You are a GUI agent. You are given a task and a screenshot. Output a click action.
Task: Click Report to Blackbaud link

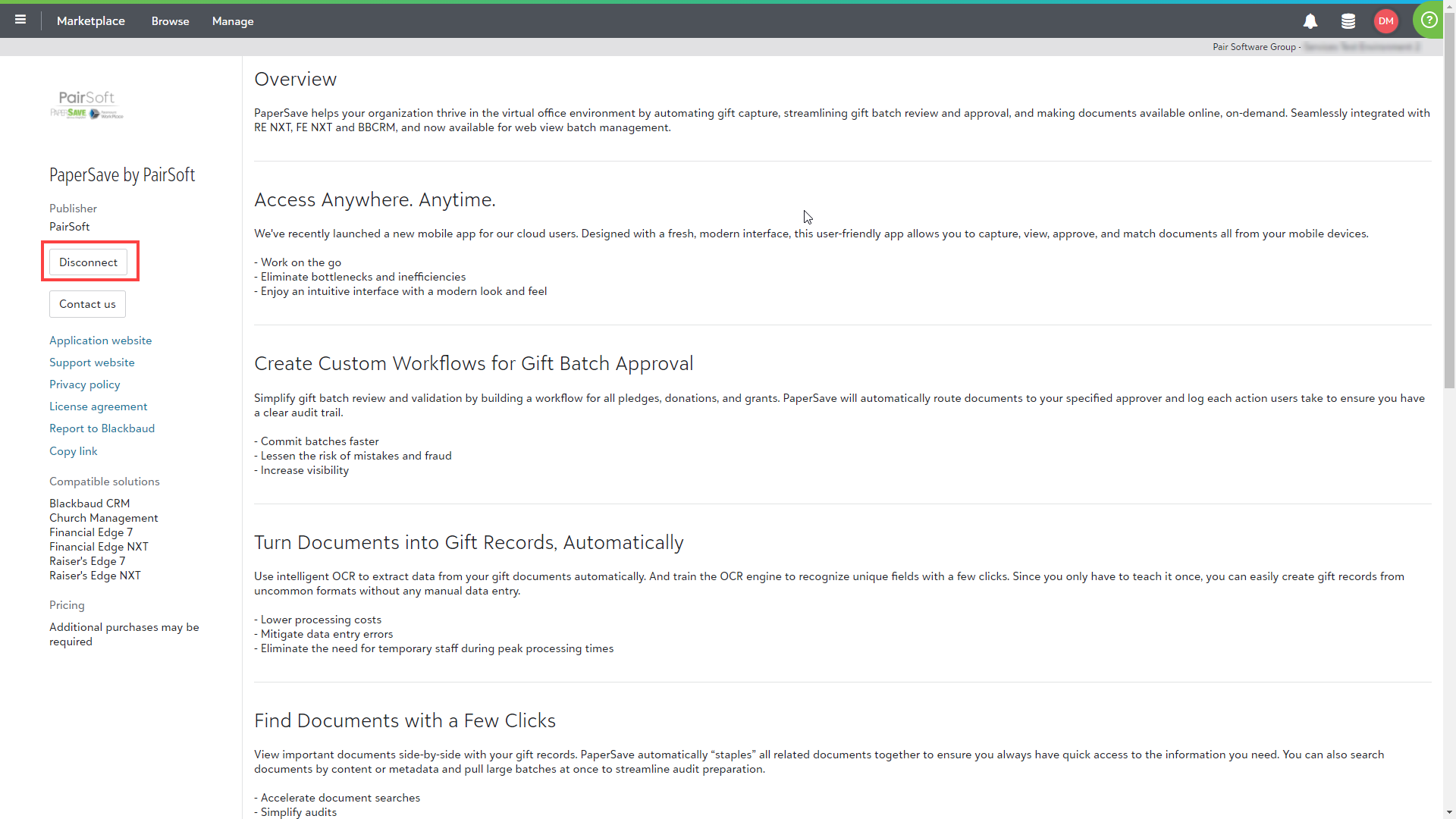[x=102, y=428]
